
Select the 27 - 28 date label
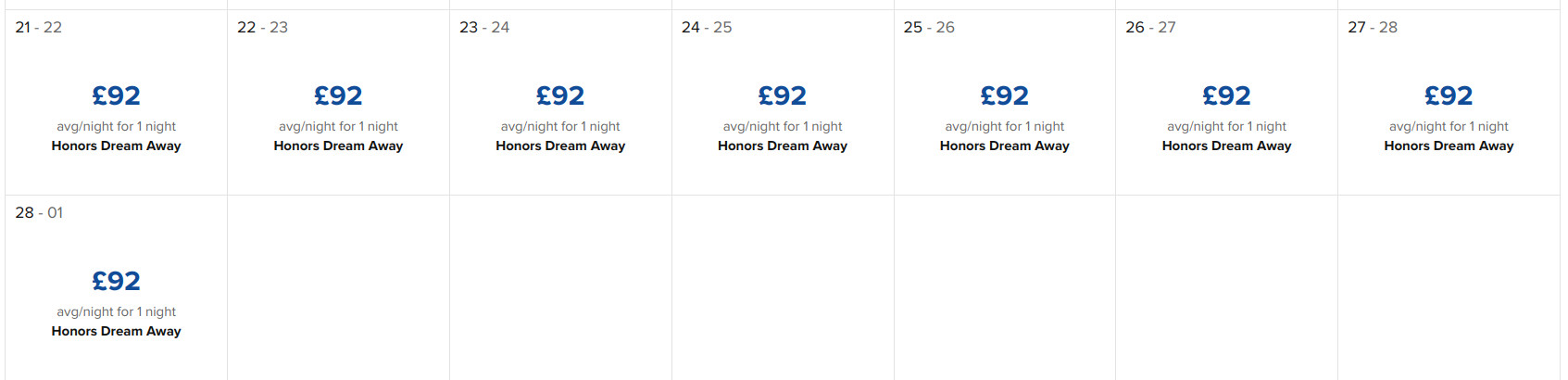[x=1373, y=28]
